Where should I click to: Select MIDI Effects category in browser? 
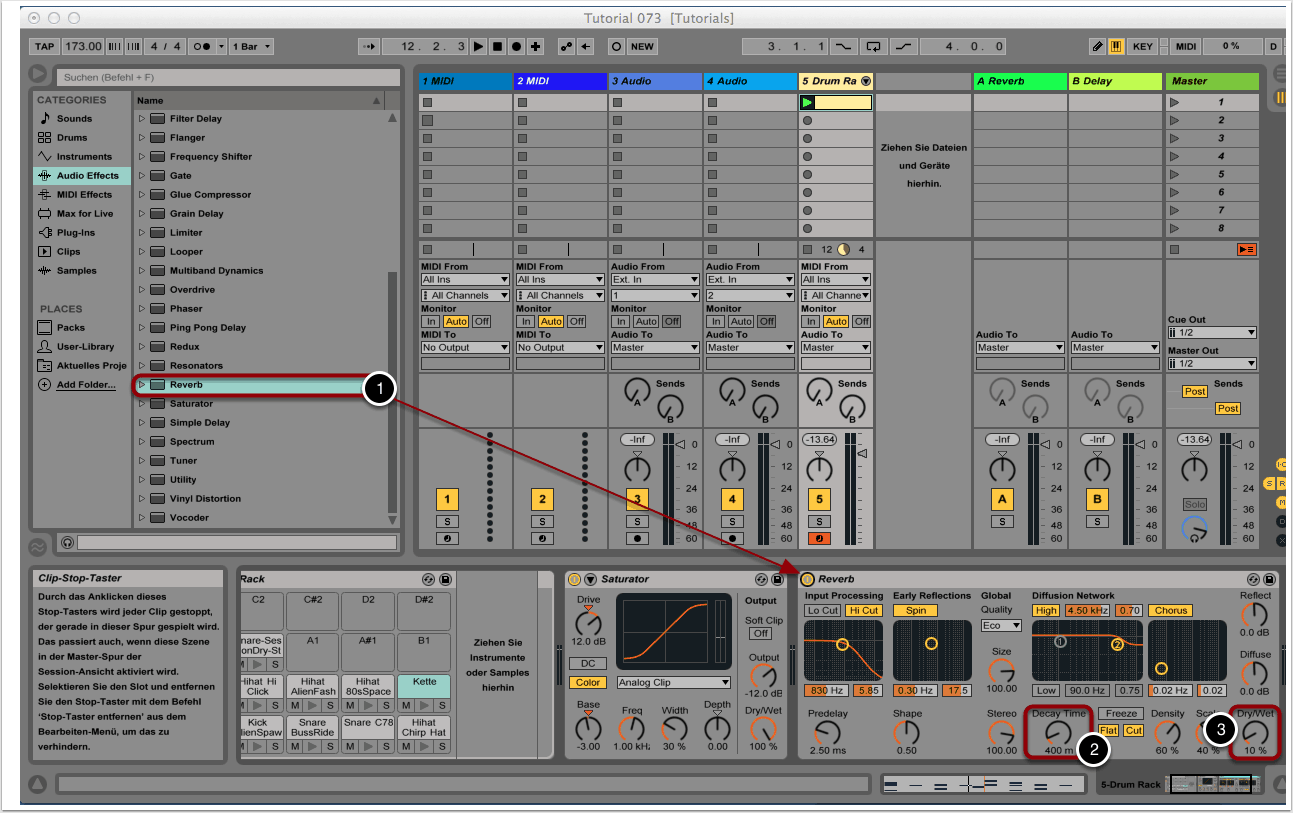pyautogui.click(x=84, y=195)
